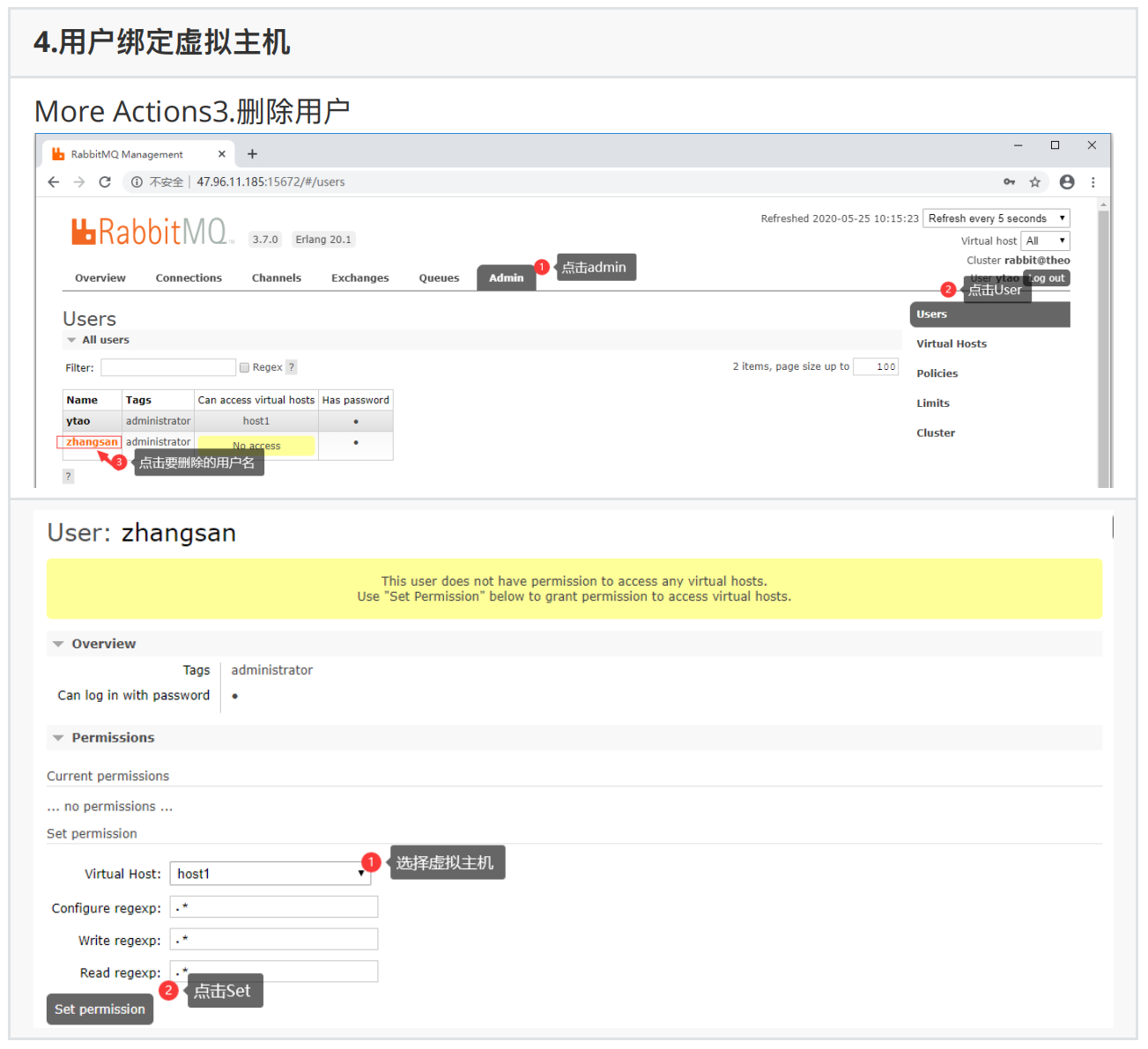Enable the Regex filter checkbox
This screenshot has width=1148, height=1049.
[245, 367]
